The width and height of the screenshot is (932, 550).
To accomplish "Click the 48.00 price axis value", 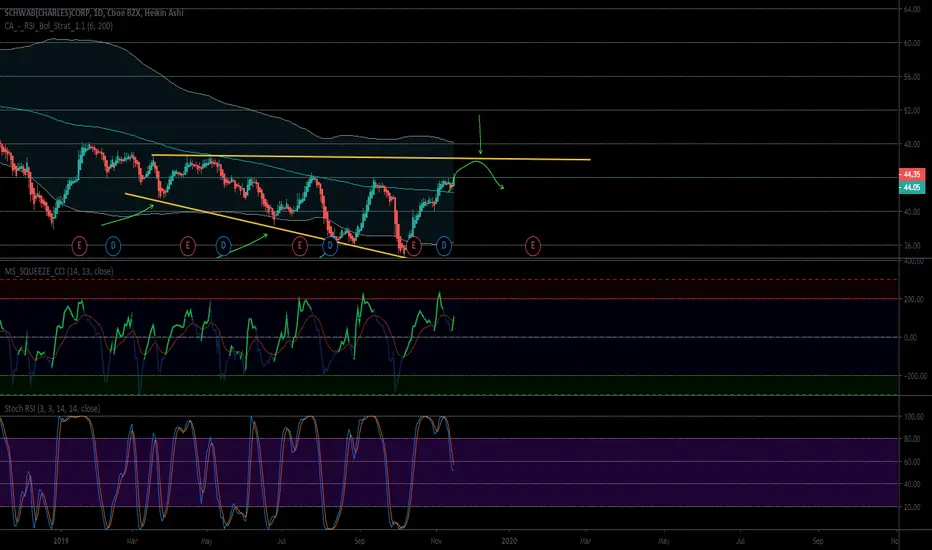I will [x=912, y=144].
